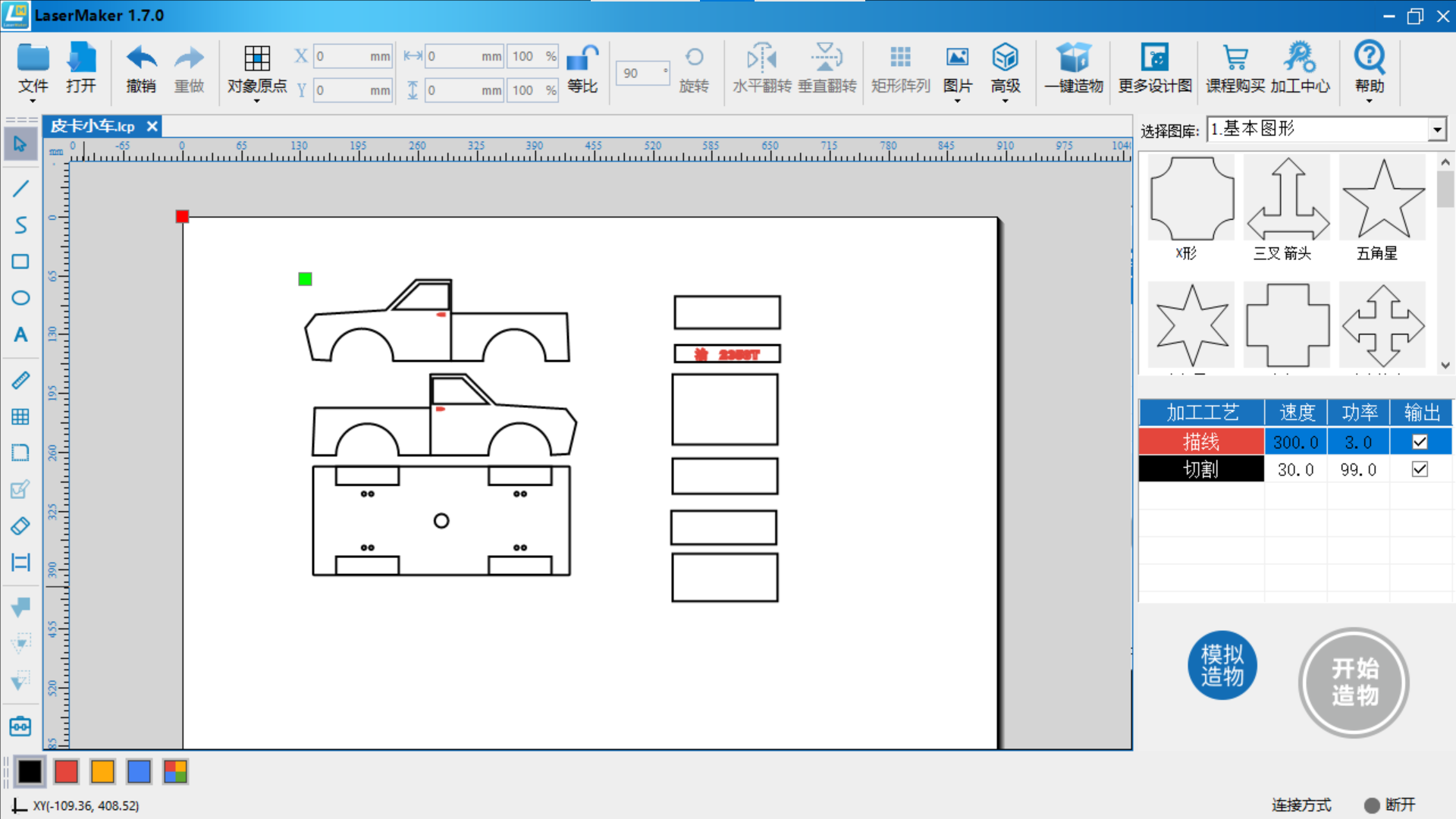Open the 课程购买 shopping cart
Viewport: 1456px width, 819px height.
pyautogui.click(x=1235, y=69)
